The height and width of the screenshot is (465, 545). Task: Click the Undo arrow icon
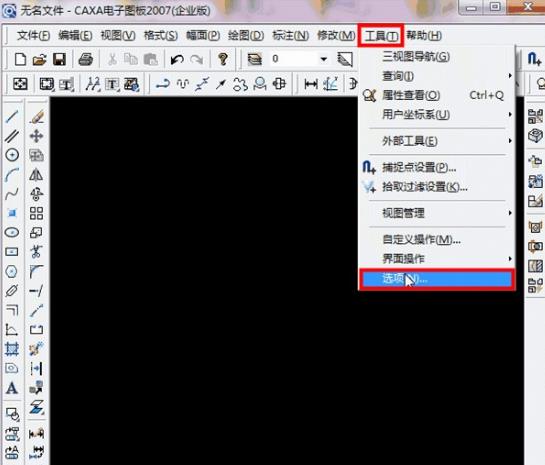click(177, 59)
